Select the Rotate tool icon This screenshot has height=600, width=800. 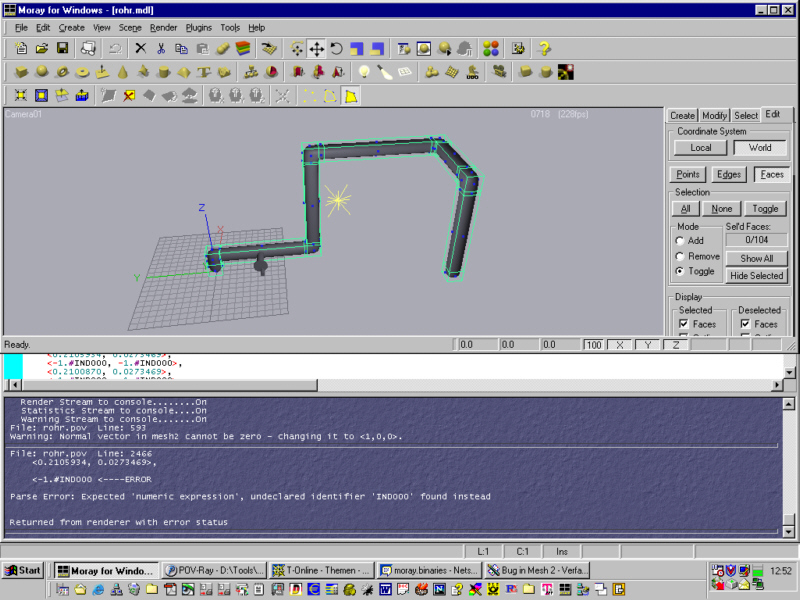[336, 48]
